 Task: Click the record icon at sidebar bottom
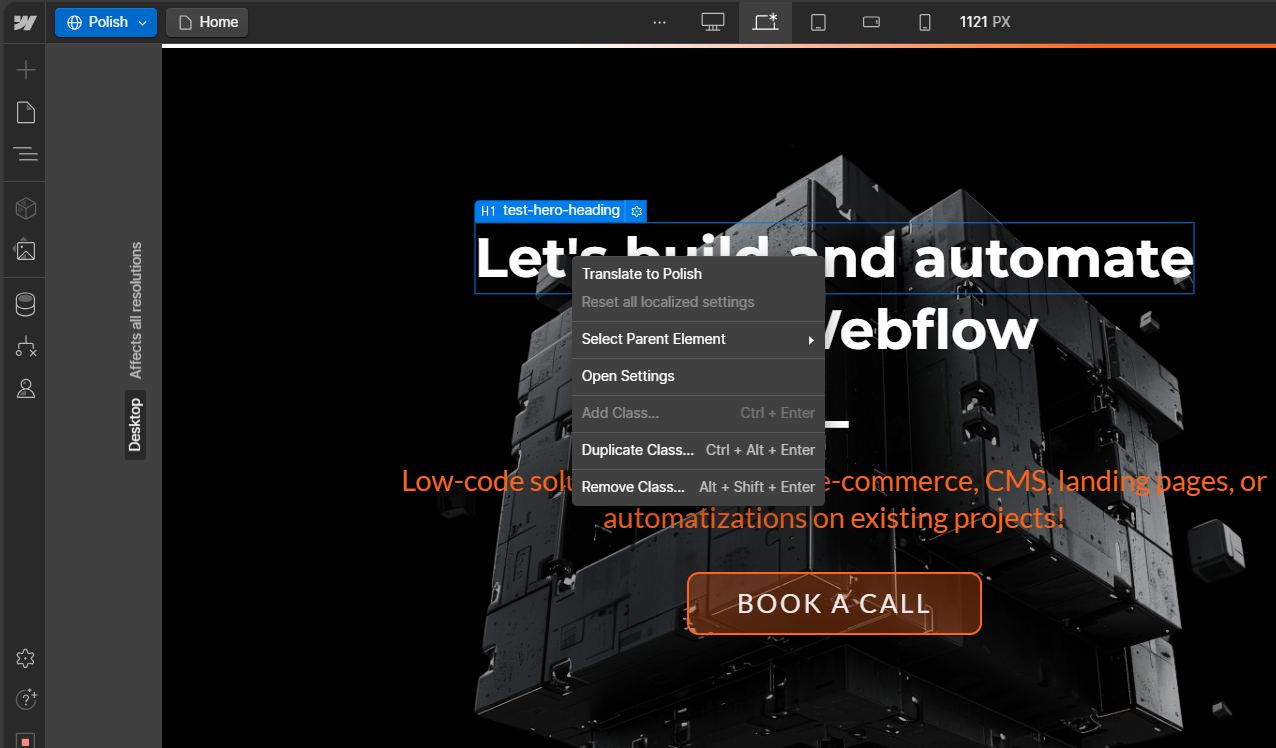tap(26, 740)
